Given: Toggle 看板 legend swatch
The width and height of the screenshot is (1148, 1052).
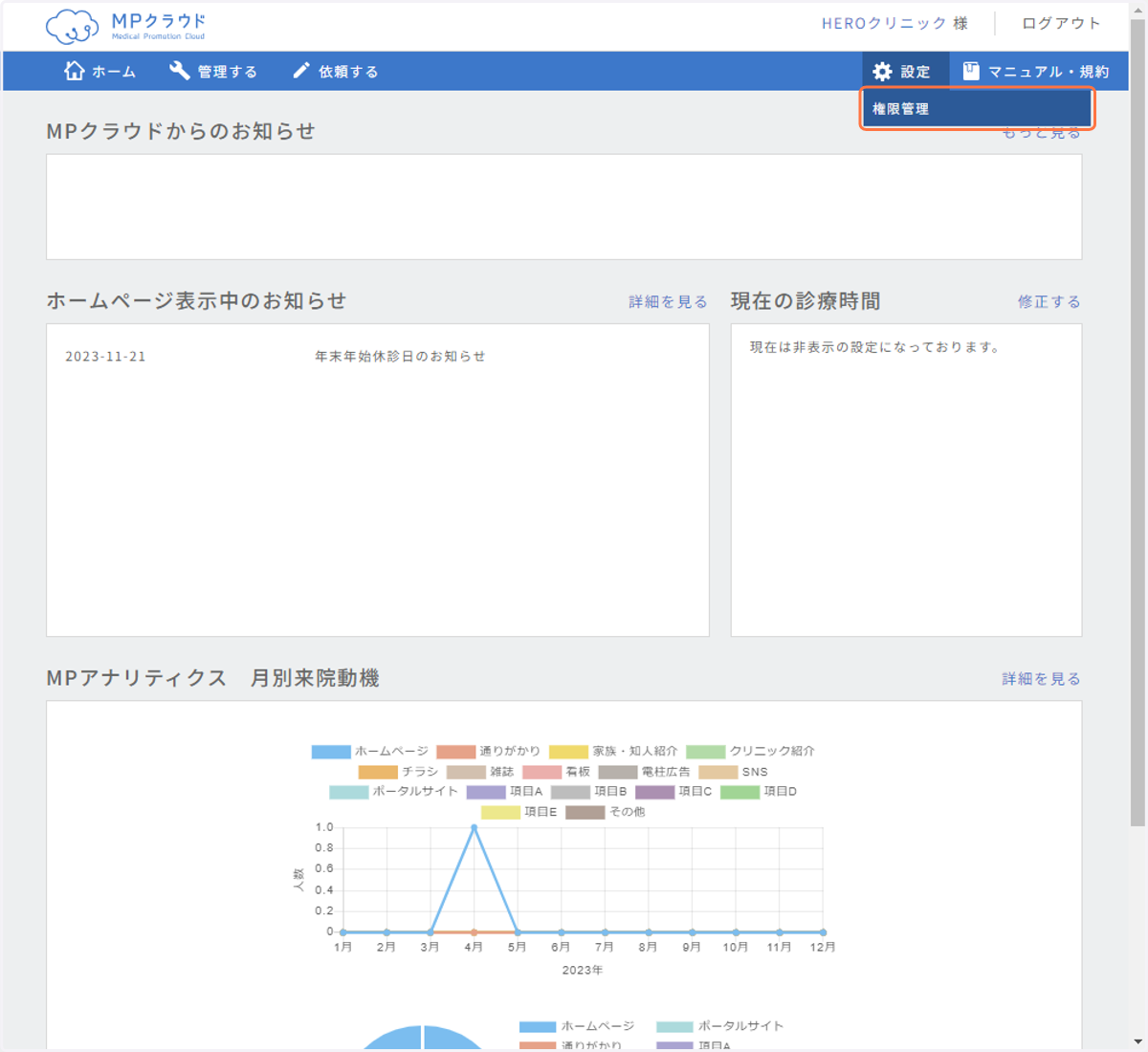Looking at the screenshot, I should click(x=541, y=772).
